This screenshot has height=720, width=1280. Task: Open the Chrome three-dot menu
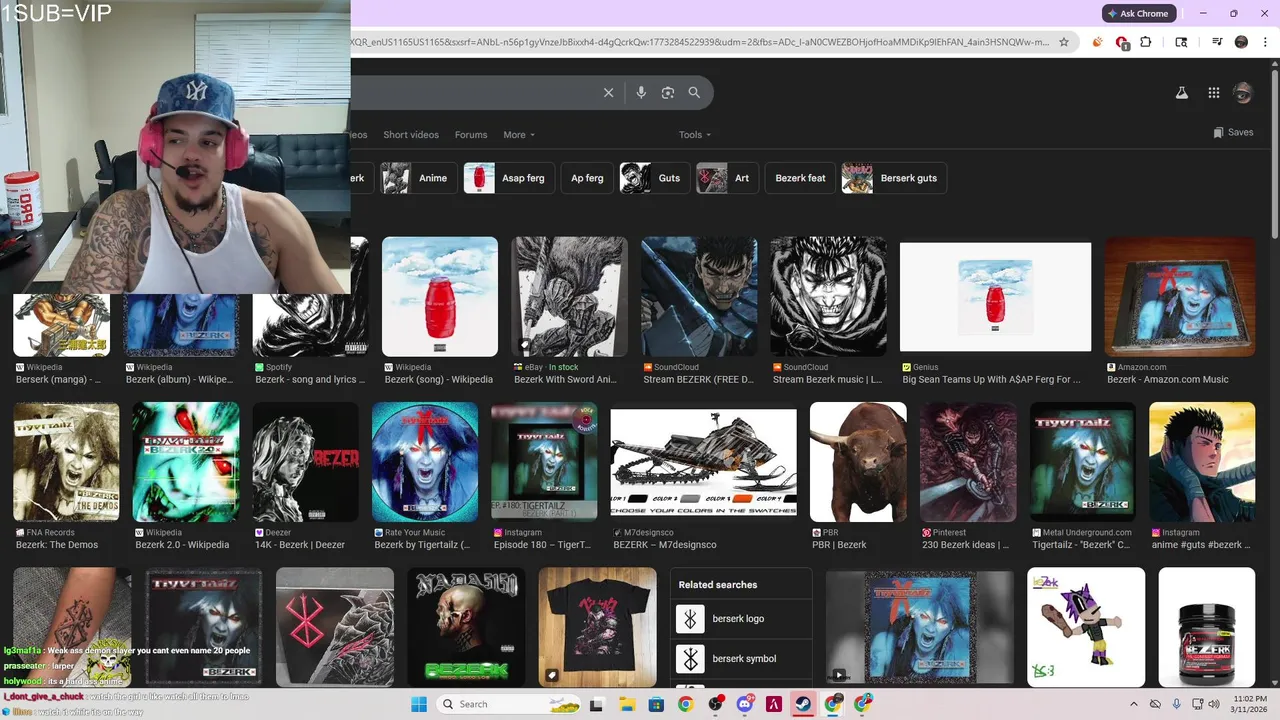tap(1263, 42)
